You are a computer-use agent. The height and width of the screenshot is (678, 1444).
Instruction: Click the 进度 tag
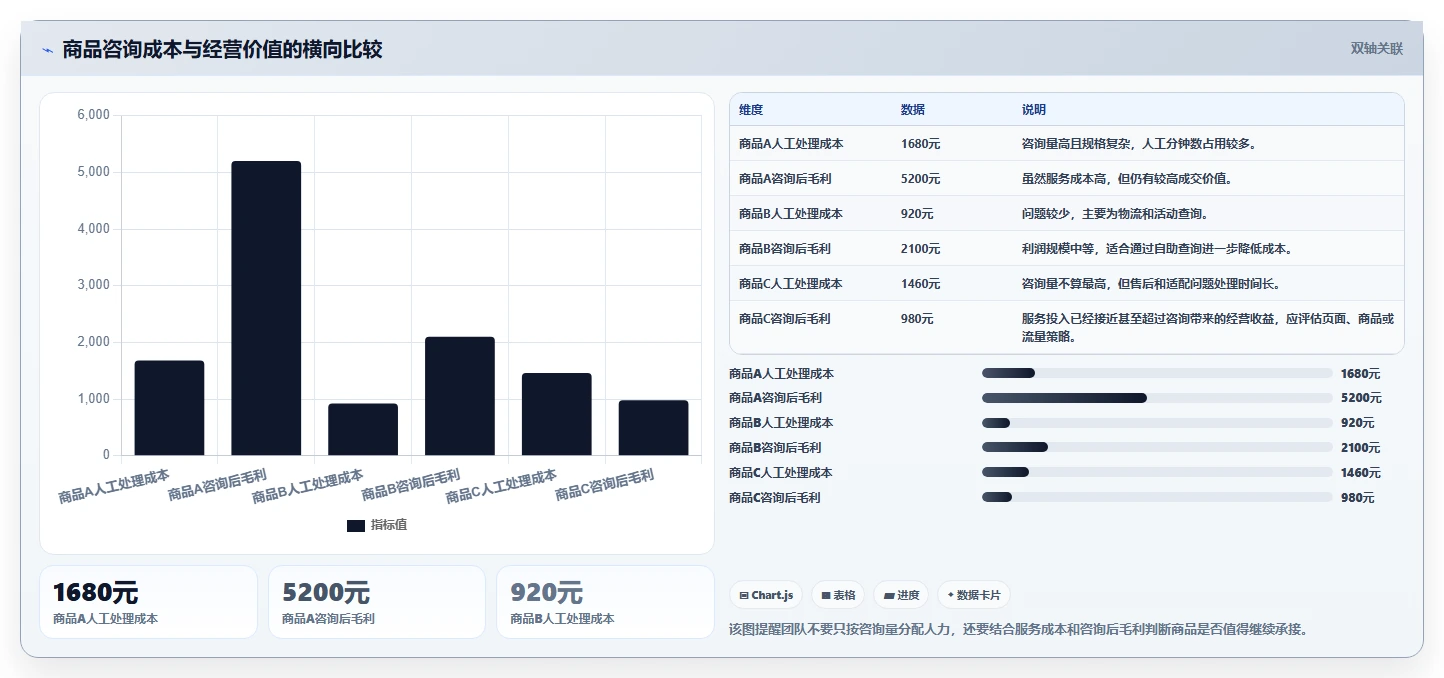point(901,595)
